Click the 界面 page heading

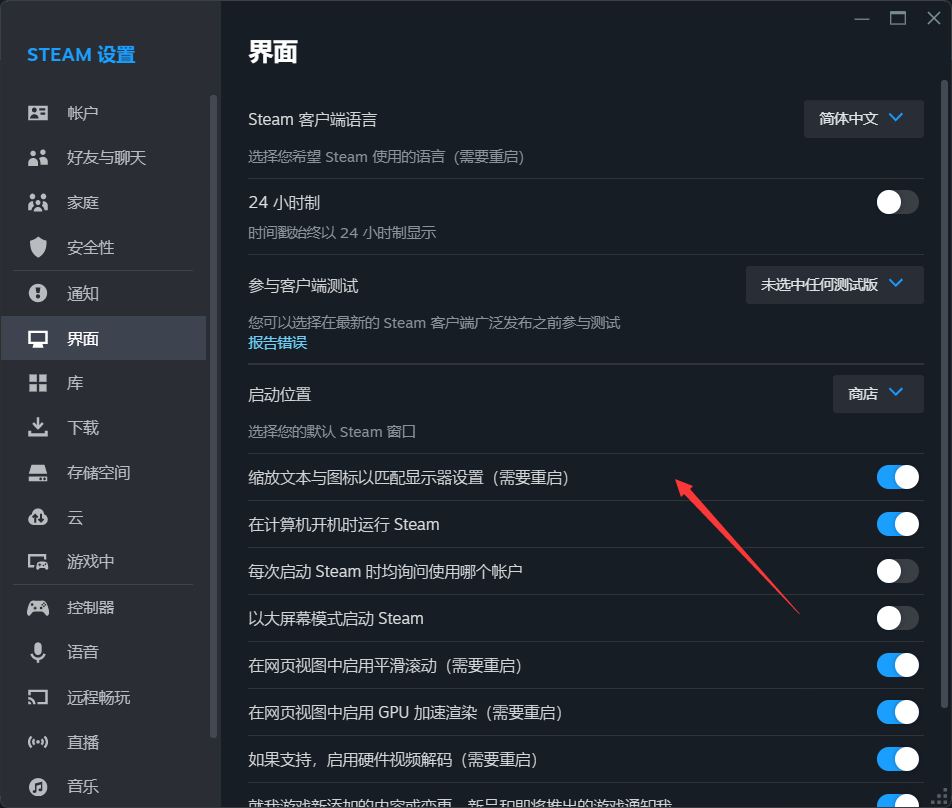point(273,52)
